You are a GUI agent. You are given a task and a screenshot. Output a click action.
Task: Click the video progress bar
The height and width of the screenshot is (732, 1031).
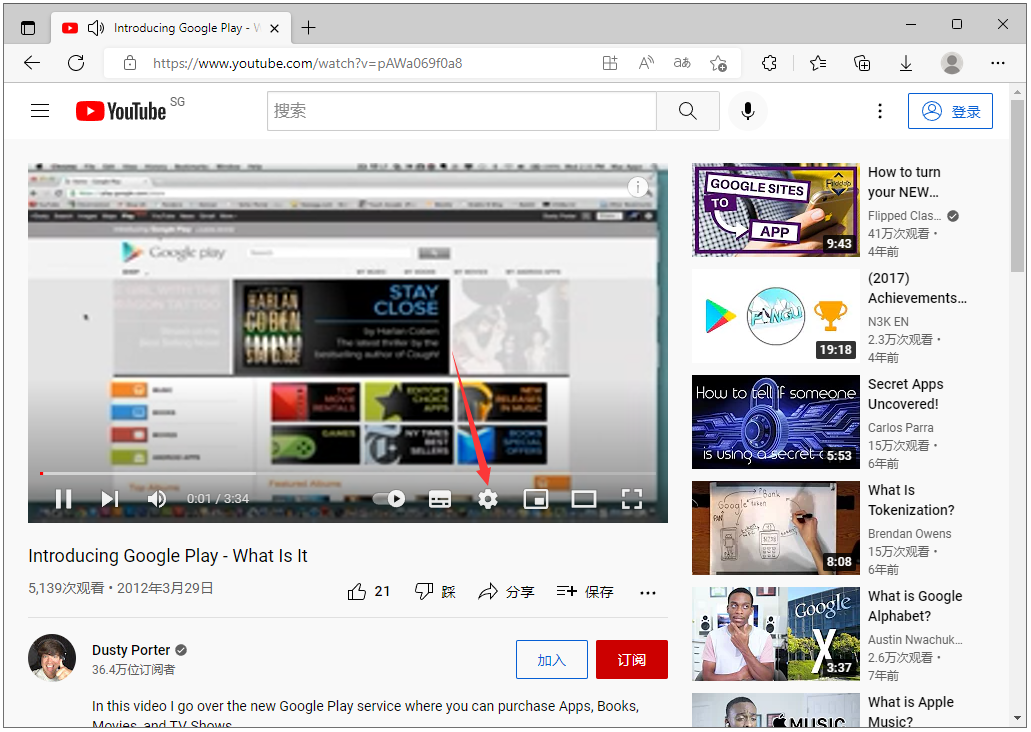coord(348,473)
